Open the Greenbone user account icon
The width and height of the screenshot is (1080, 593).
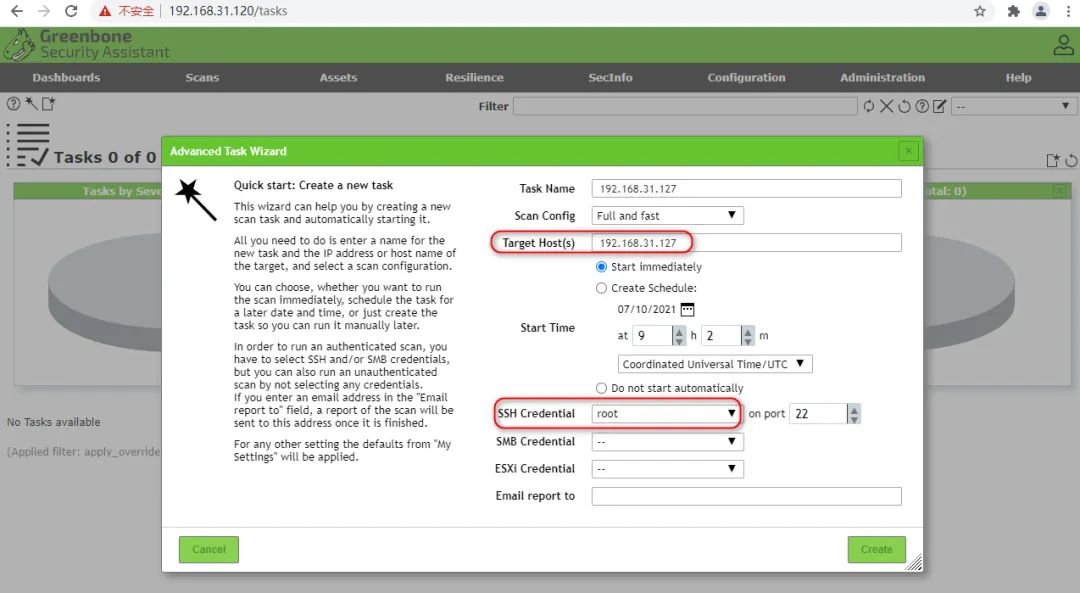point(1063,45)
